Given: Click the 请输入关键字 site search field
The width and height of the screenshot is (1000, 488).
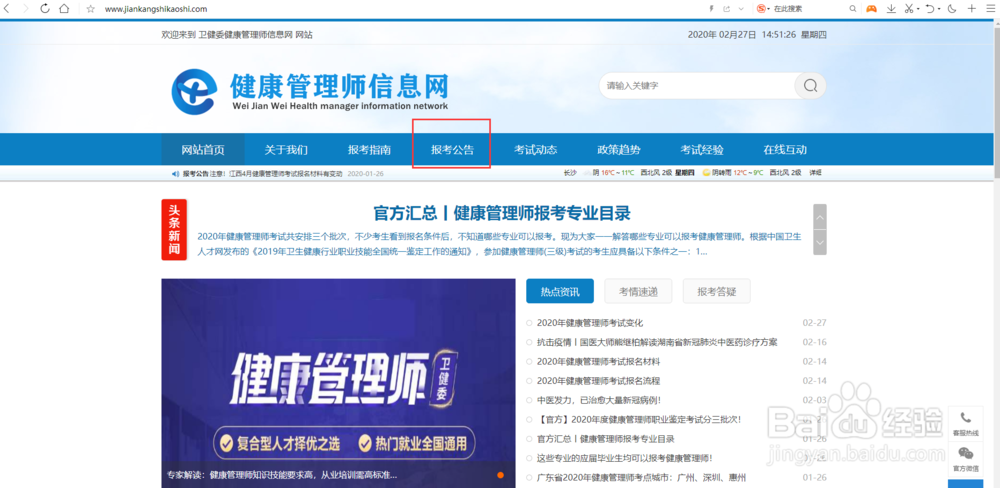Looking at the screenshot, I should coord(696,85).
